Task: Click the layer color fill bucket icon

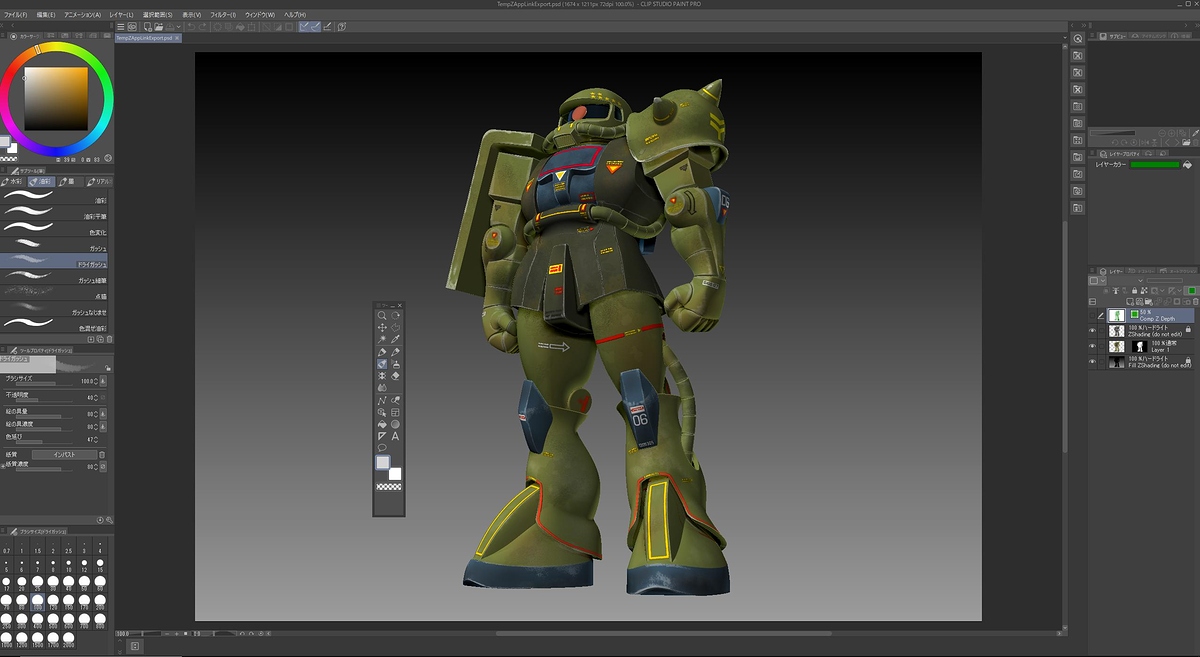Action: tap(1188, 165)
